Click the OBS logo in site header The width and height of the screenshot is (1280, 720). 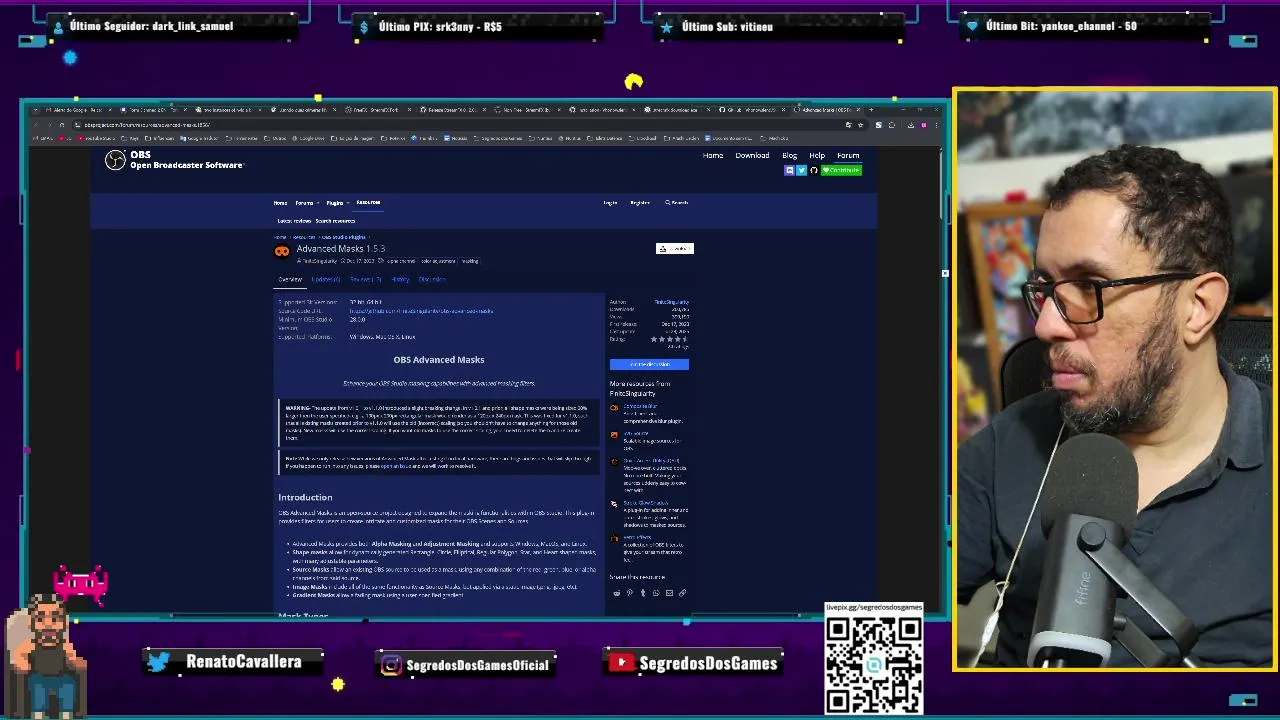pos(116,159)
